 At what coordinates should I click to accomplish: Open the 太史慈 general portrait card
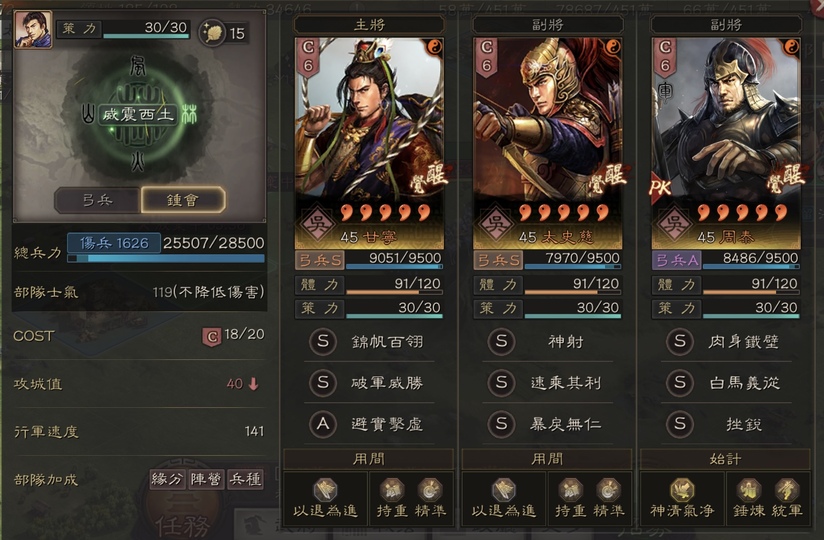548,143
